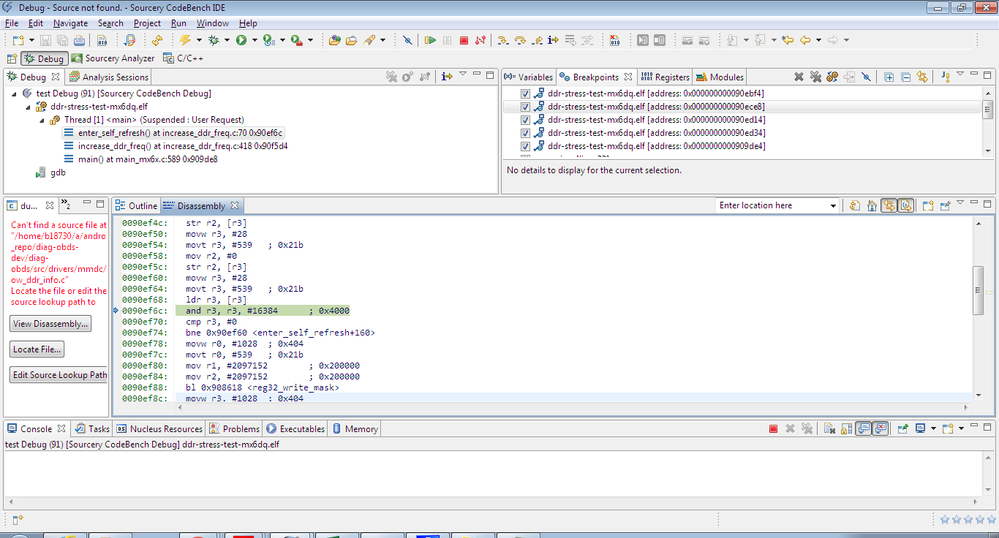This screenshot has width=999, height=538.
Task: Uncheck the breakpoint at address 0x90ebf4
Action: [x=525, y=93]
